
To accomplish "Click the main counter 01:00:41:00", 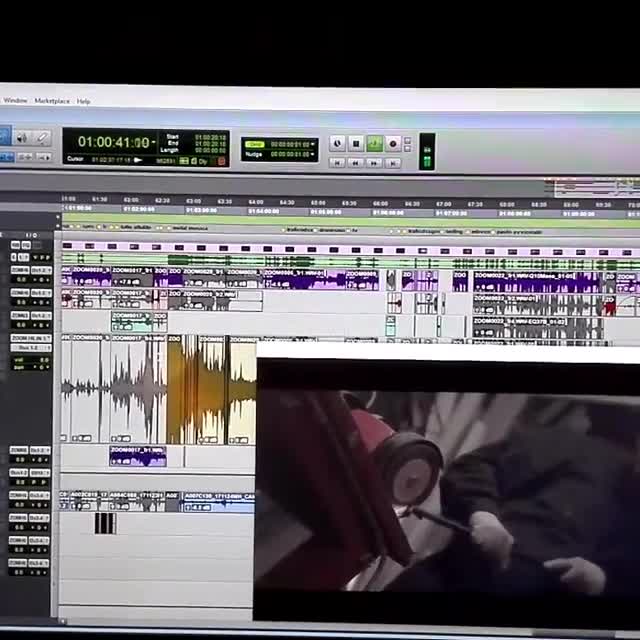I will click(x=114, y=142).
